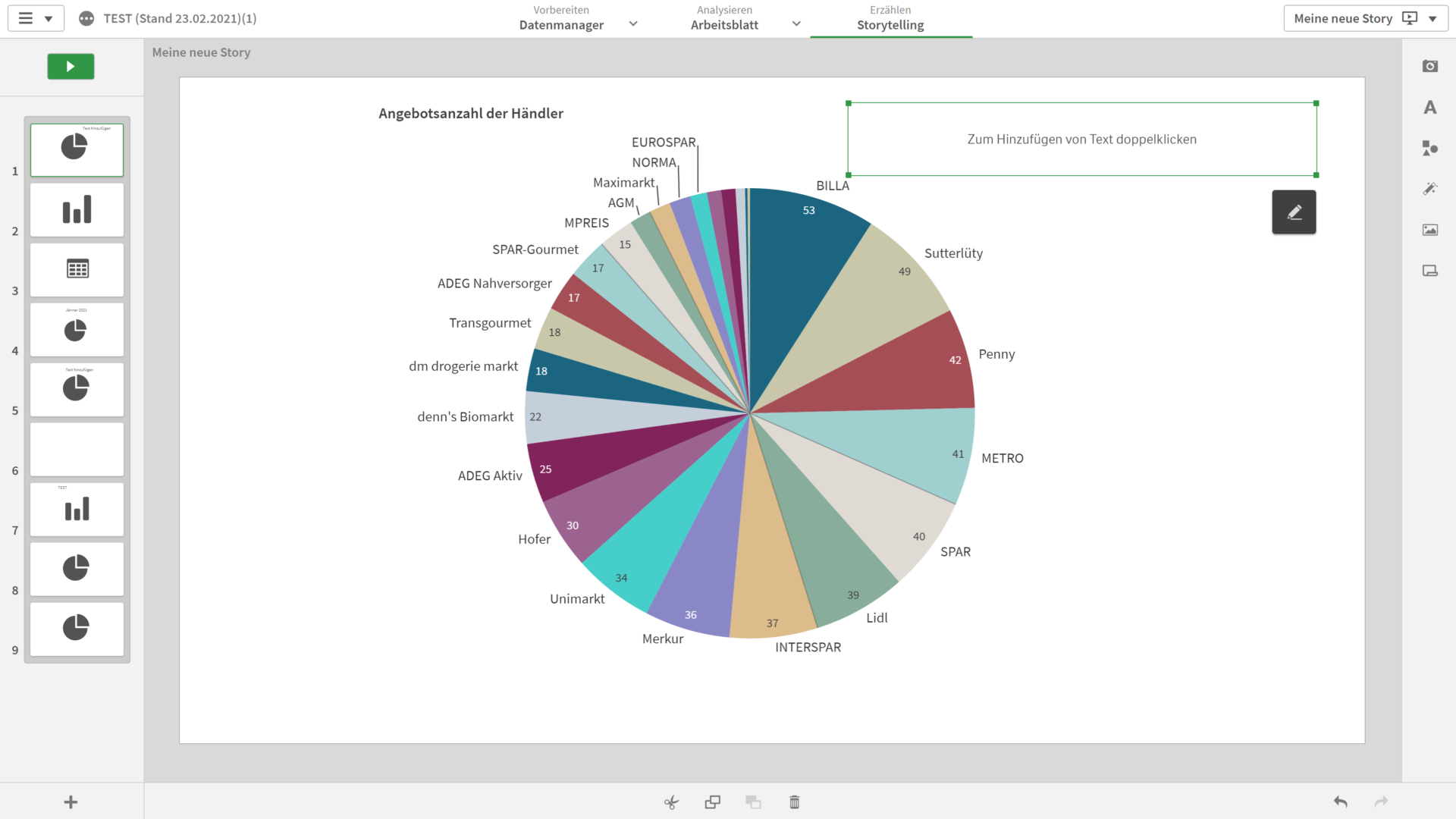This screenshot has width=1456, height=819.
Task: Click the Meine neue Story heading
Action: pyautogui.click(x=201, y=52)
